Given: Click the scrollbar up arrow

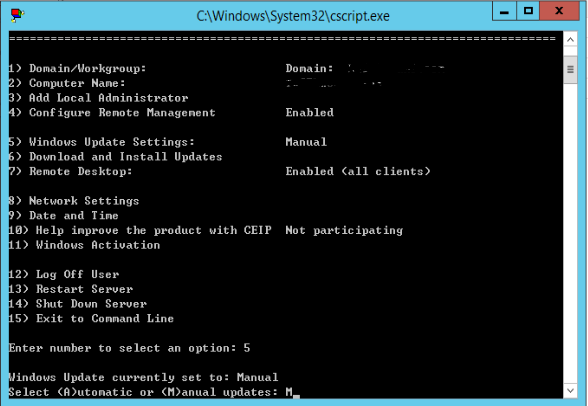Looking at the screenshot, I should pyautogui.click(x=570, y=40).
